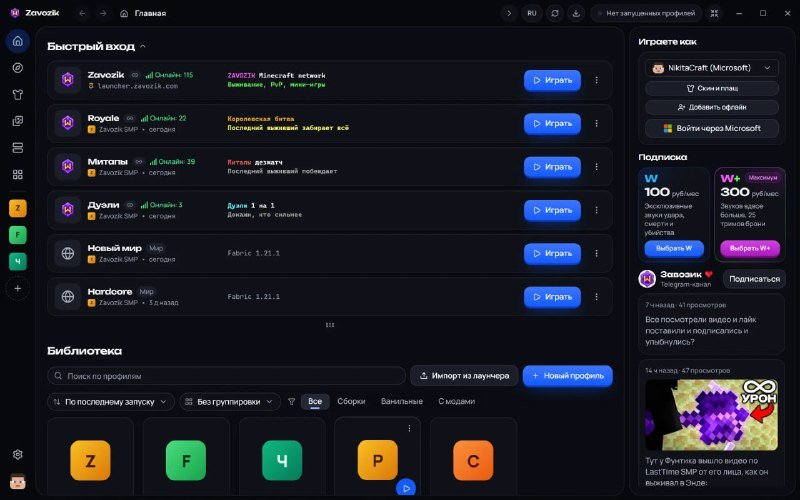The width and height of the screenshot is (800, 500).
Task: Click Войти через Microsoft
Action: (712, 129)
